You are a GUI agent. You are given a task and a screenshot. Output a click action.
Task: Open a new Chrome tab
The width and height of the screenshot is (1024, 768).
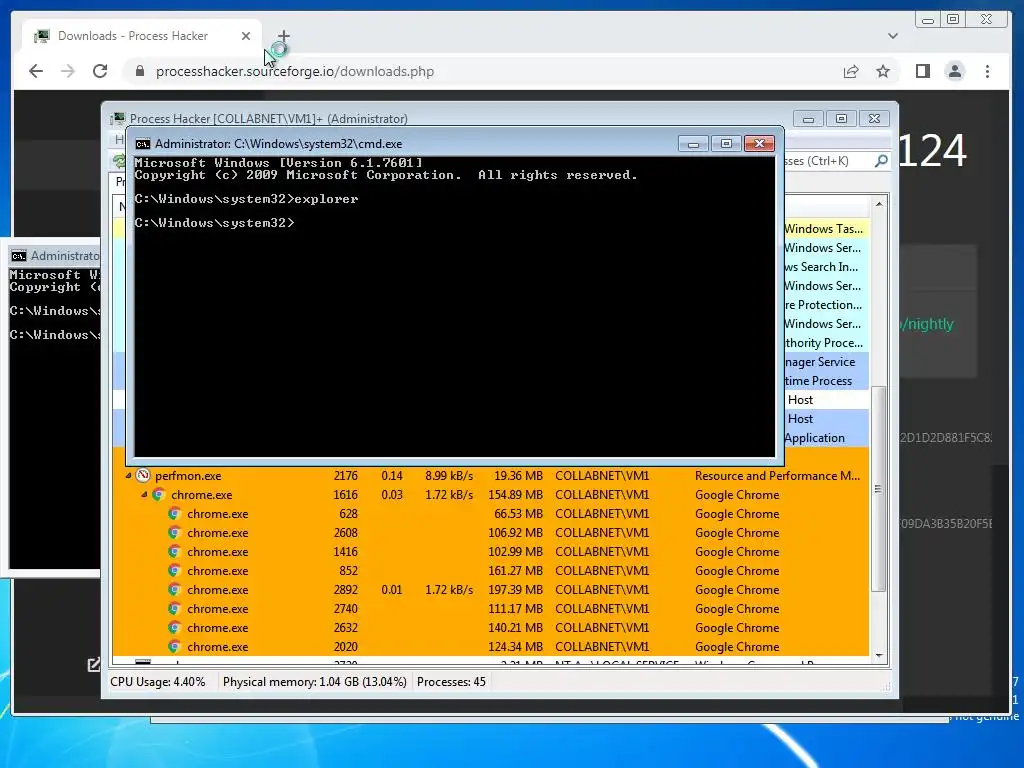(283, 36)
